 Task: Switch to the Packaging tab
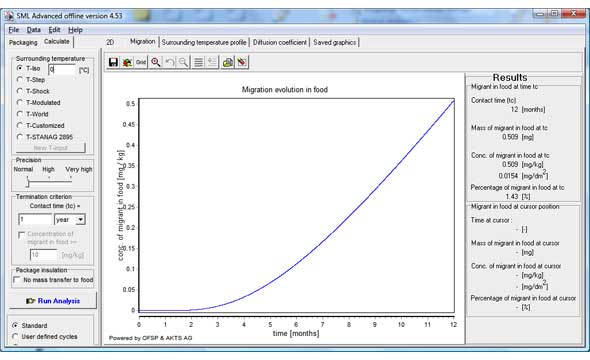click(23, 42)
